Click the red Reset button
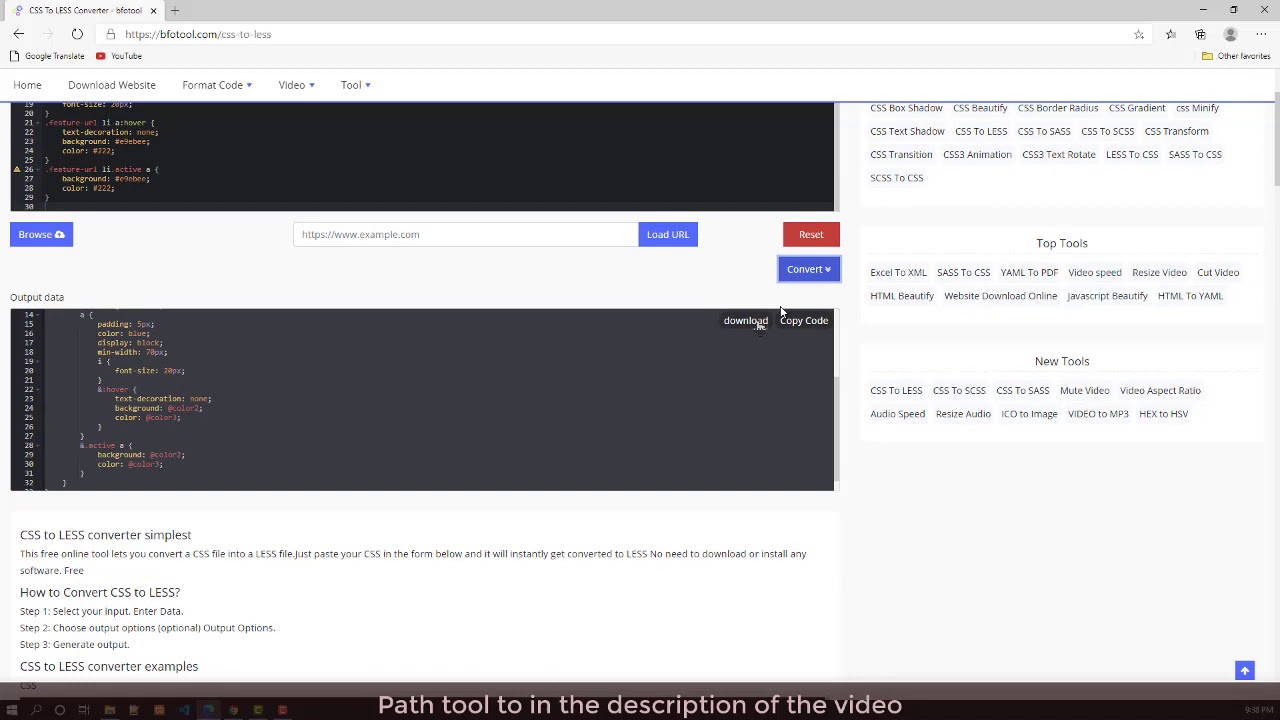The width and height of the screenshot is (1280, 720). [x=811, y=234]
